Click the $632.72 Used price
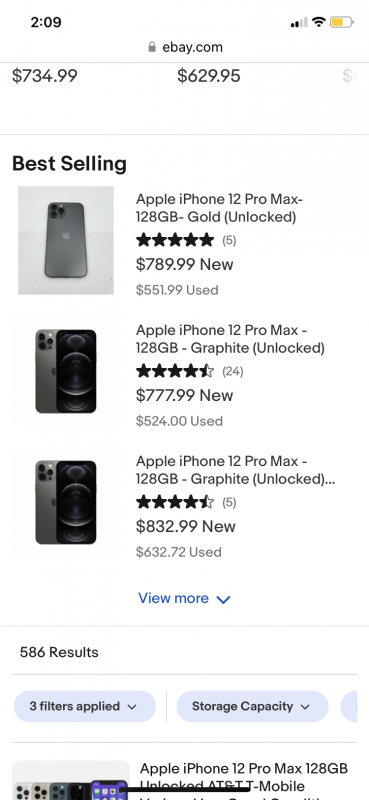The image size is (369, 800). tap(179, 553)
